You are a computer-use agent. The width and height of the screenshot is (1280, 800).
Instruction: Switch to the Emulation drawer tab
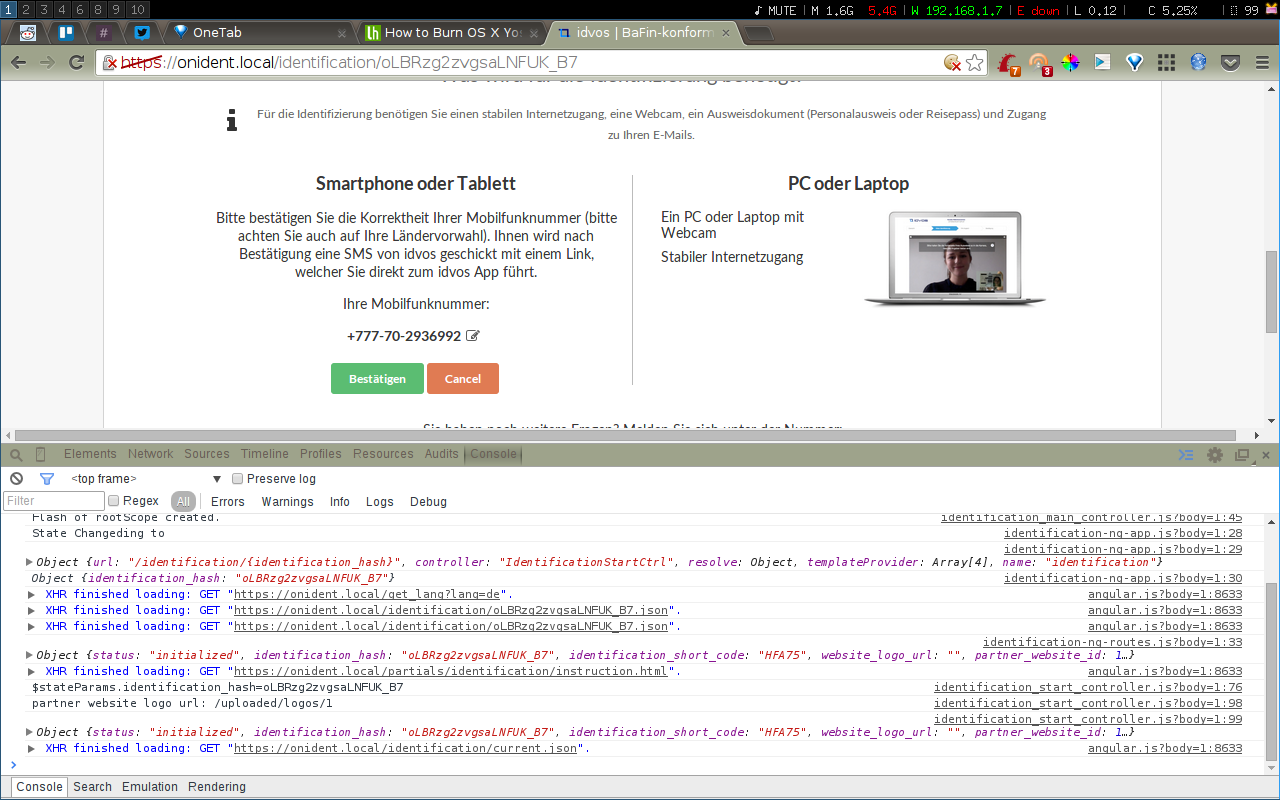pyautogui.click(x=150, y=787)
